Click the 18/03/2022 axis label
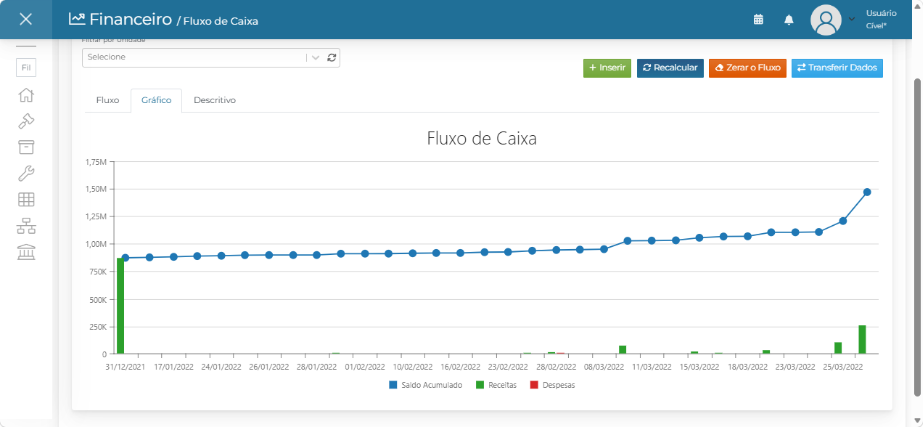Image resolution: width=924 pixels, height=427 pixels. [747, 366]
